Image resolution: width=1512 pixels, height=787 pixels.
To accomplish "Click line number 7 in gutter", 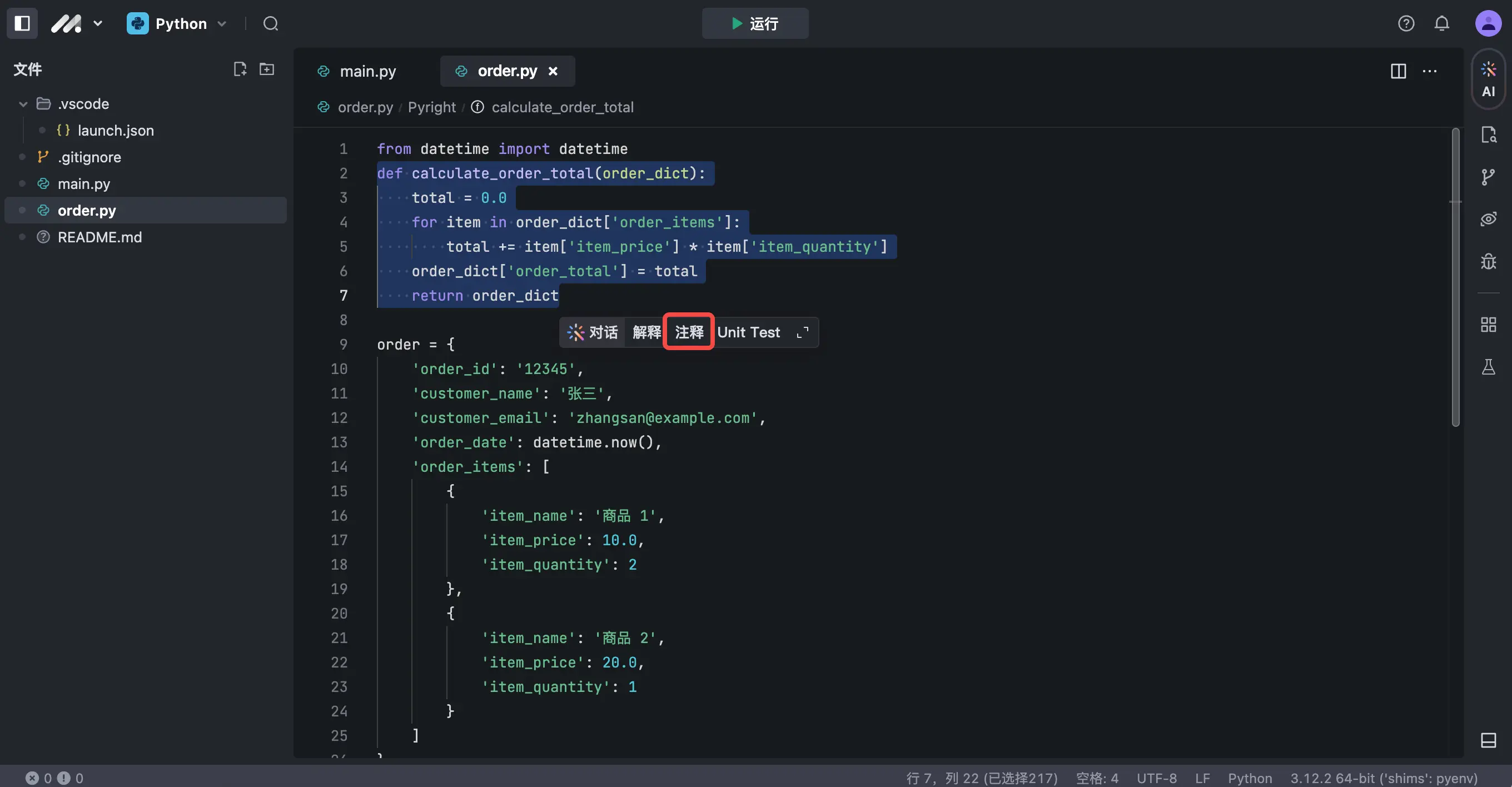I will [x=344, y=295].
